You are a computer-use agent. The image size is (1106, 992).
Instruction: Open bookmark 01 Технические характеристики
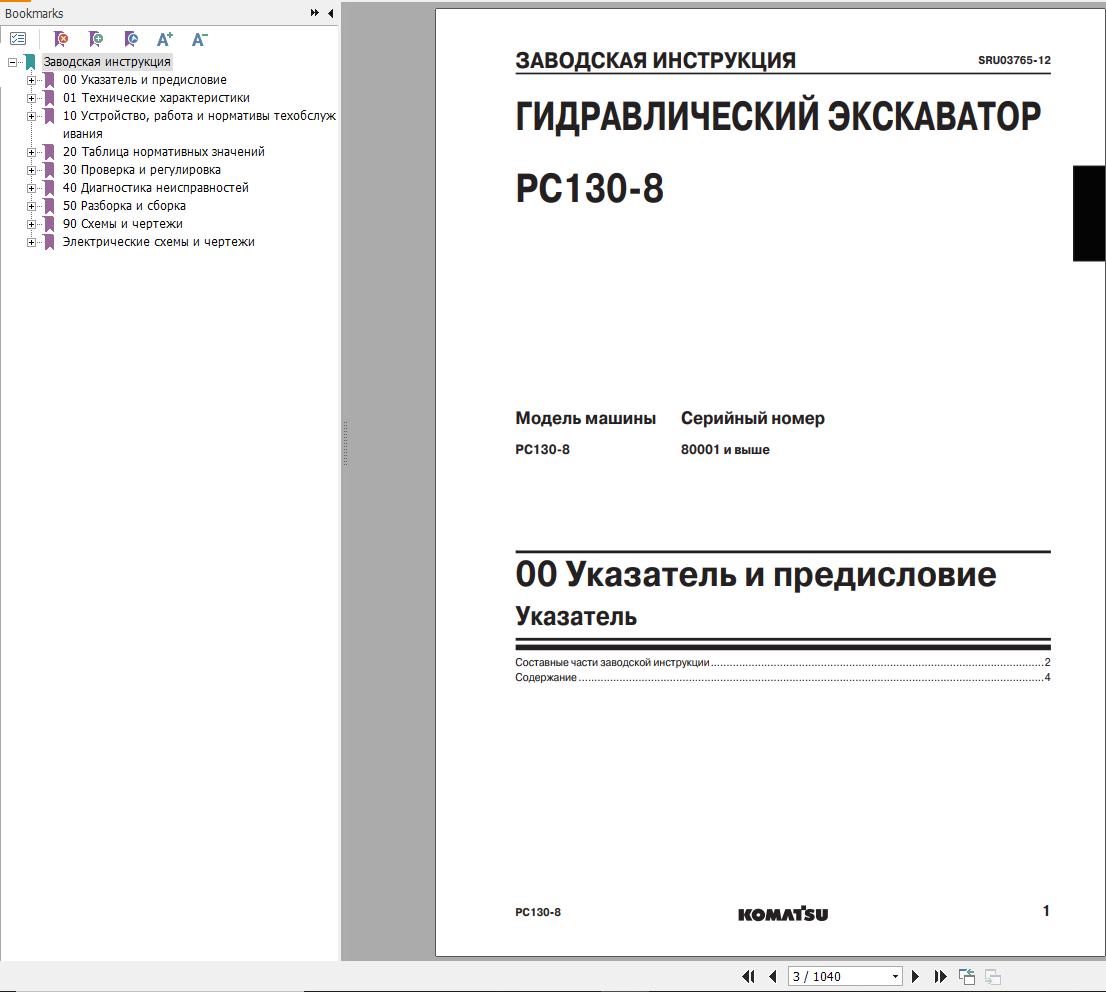156,97
